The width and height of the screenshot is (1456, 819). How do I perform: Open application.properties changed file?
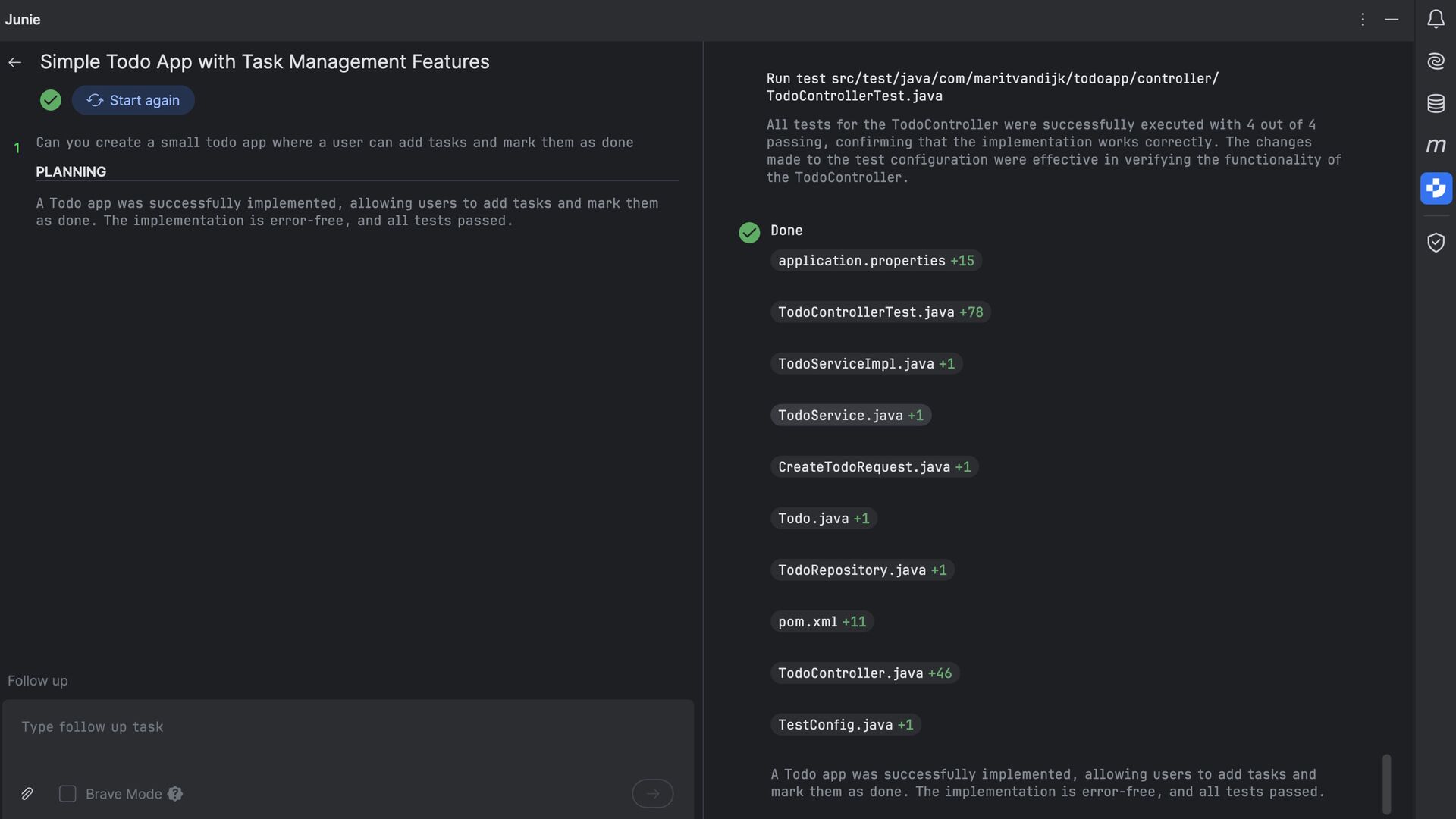coord(861,261)
